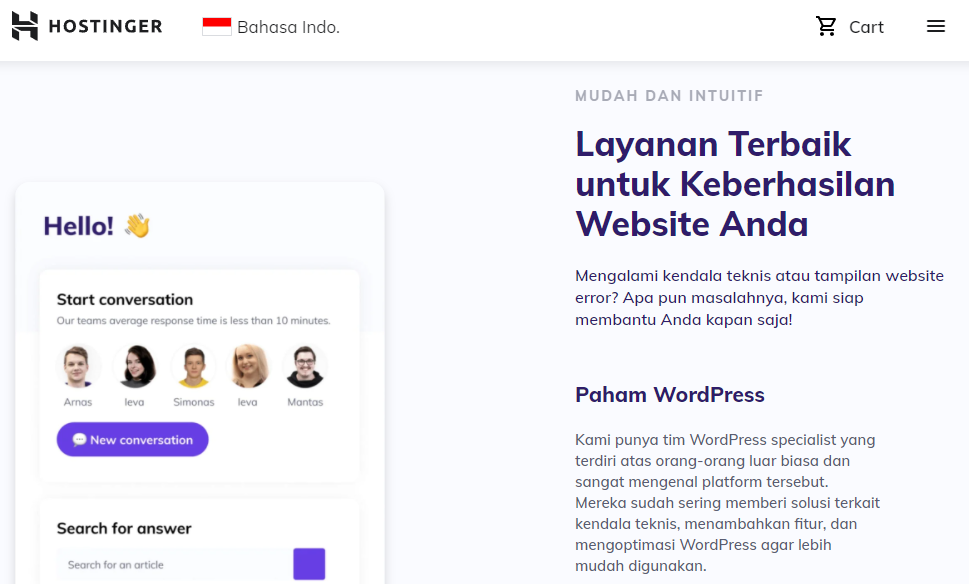
Task: Click the Paham WordPress heading
Action: coord(669,394)
